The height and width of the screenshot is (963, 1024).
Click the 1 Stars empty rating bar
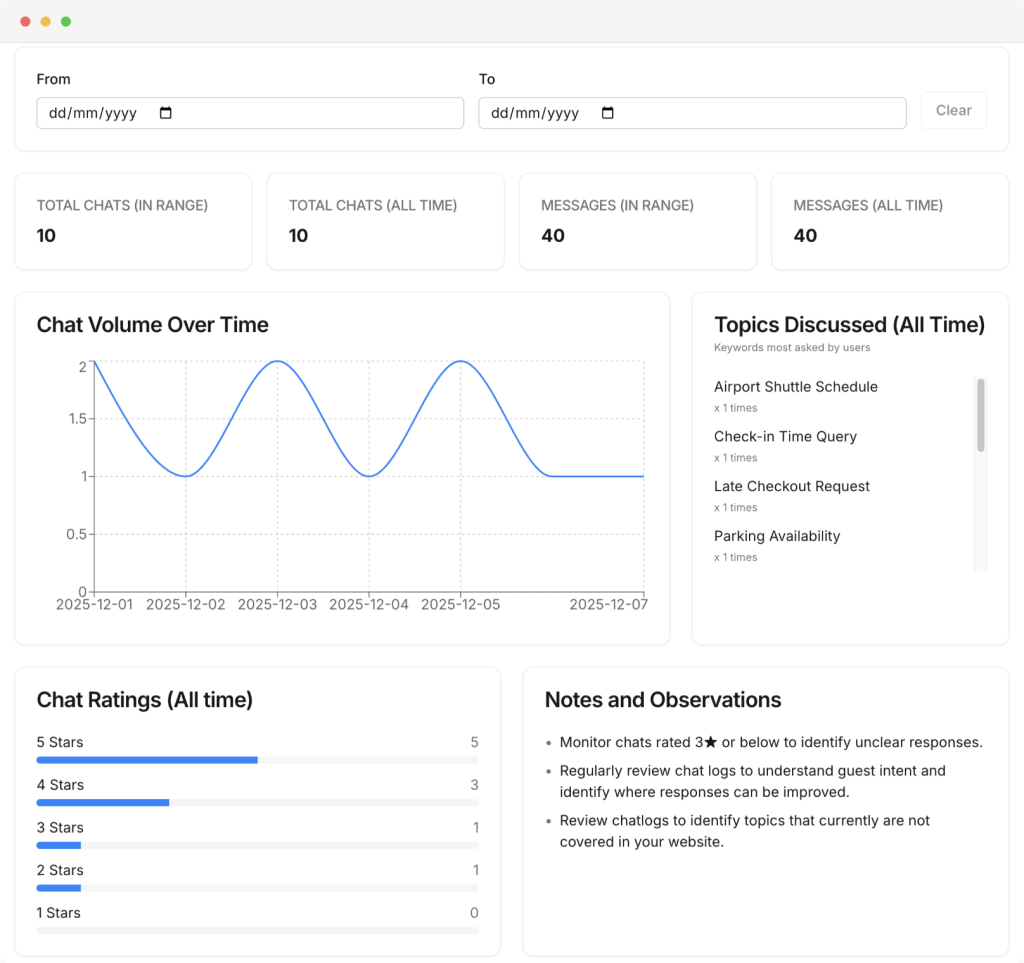coord(257,930)
